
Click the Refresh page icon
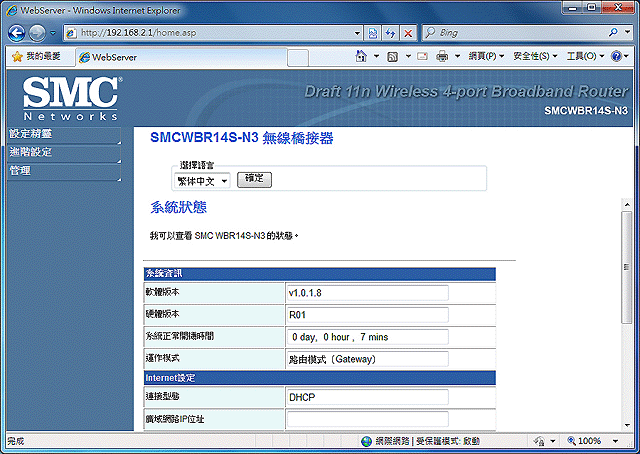(x=391, y=33)
